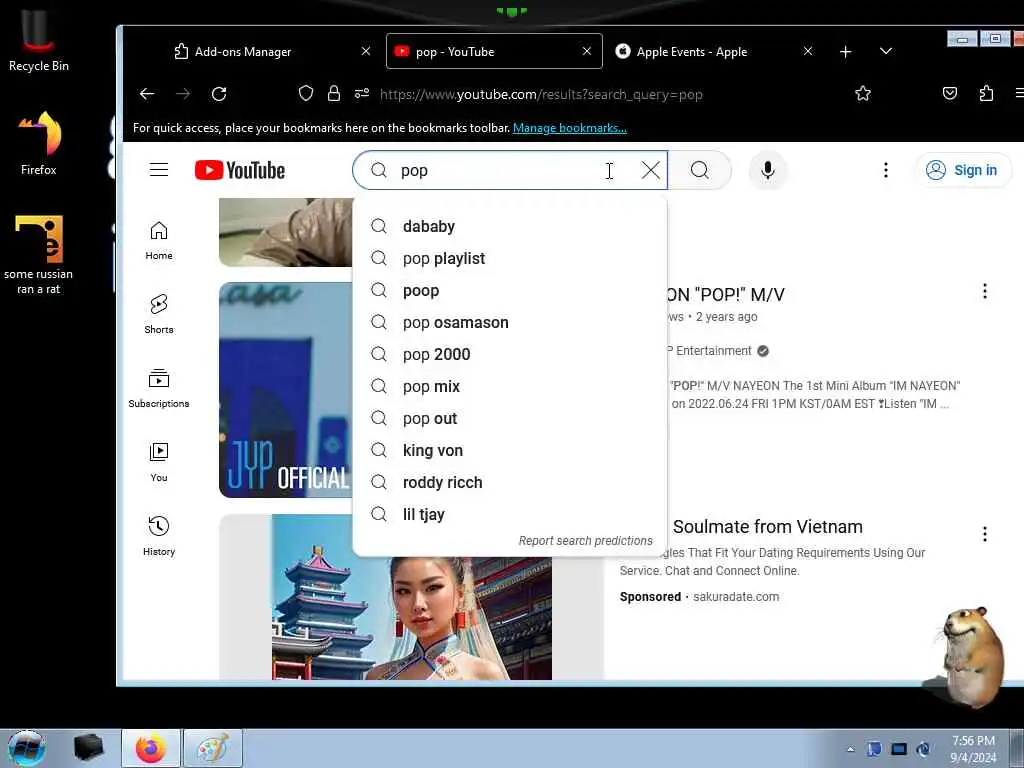
Task: Open History from the sidebar
Action: [159, 536]
